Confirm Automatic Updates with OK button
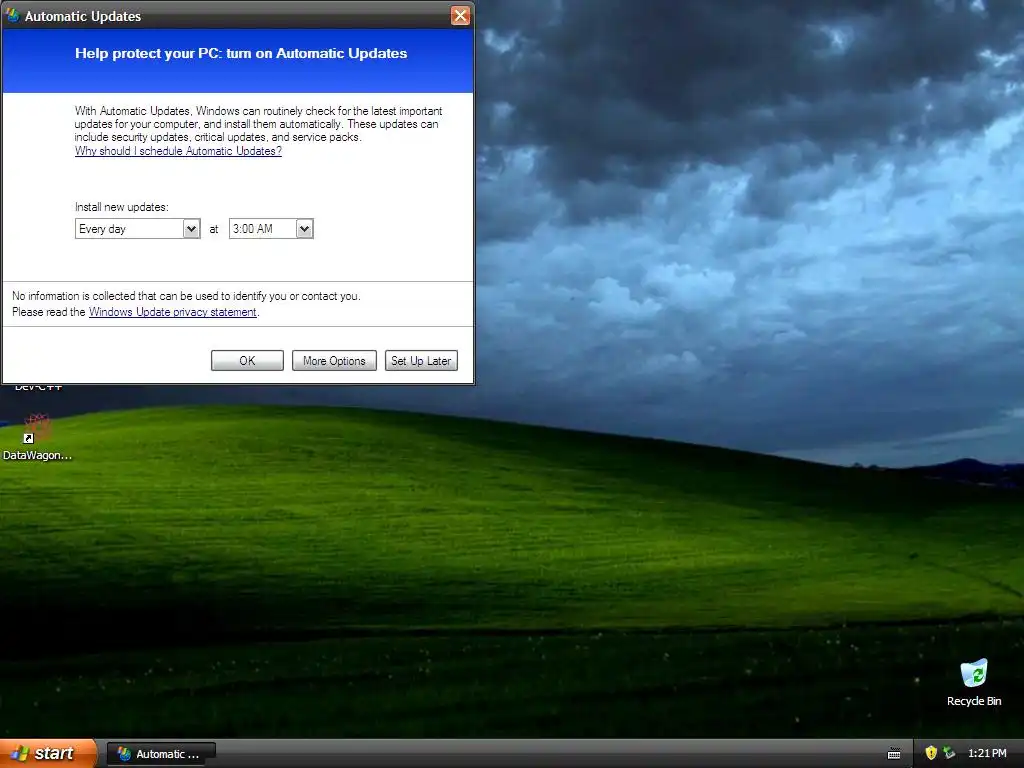1024x768 pixels. (x=247, y=360)
